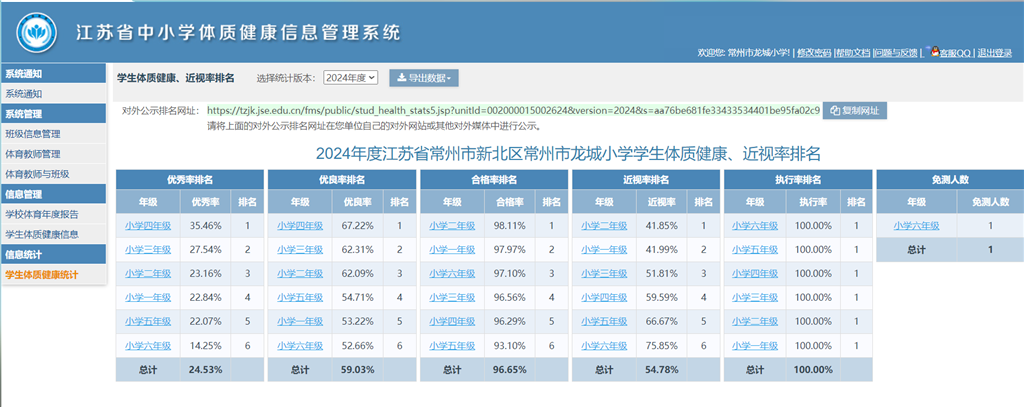Screen dimensions: 1024x407
Task: Select 学生体质健康统计 in the sidebar
Action: [x=41, y=274]
